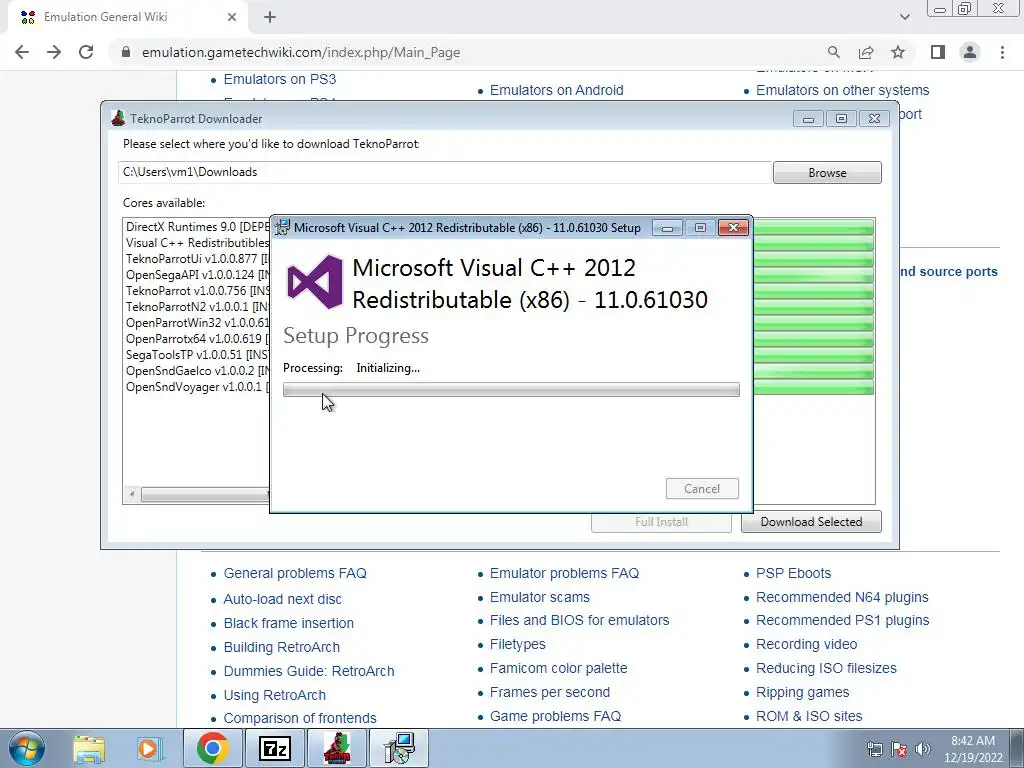Open Windows Explorer from taskbar

89,748
